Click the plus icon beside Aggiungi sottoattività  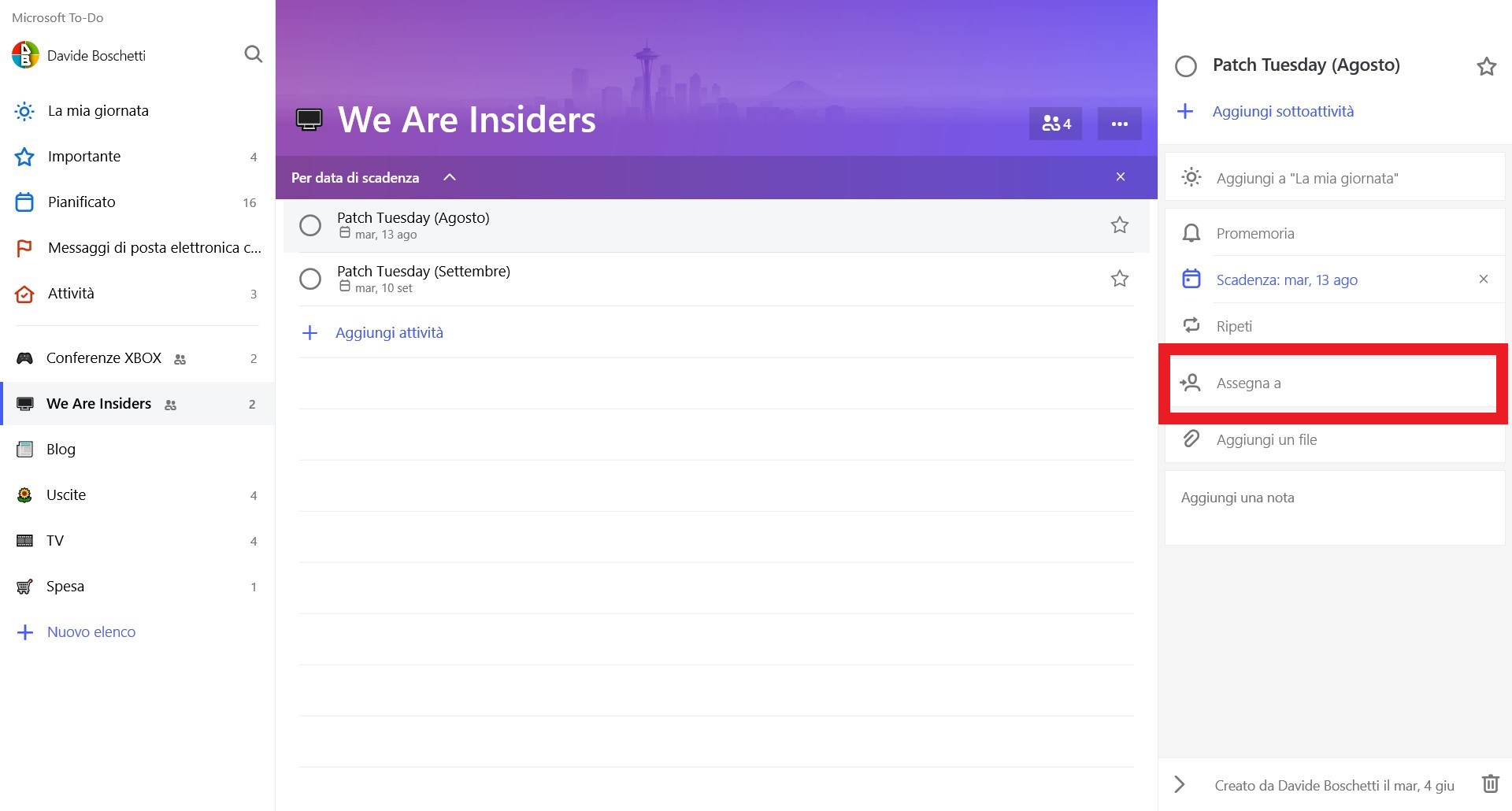(x=1185, y=111)
